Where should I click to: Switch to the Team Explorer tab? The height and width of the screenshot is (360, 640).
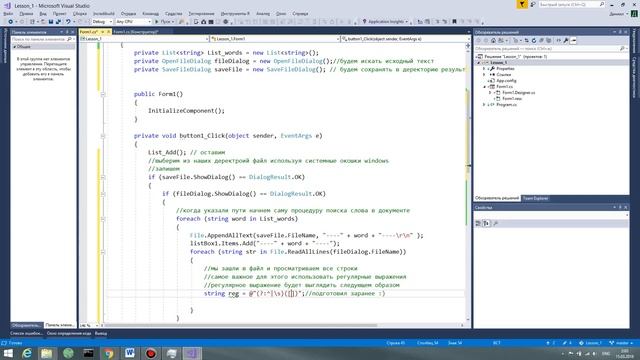click(x=536, y=198)
